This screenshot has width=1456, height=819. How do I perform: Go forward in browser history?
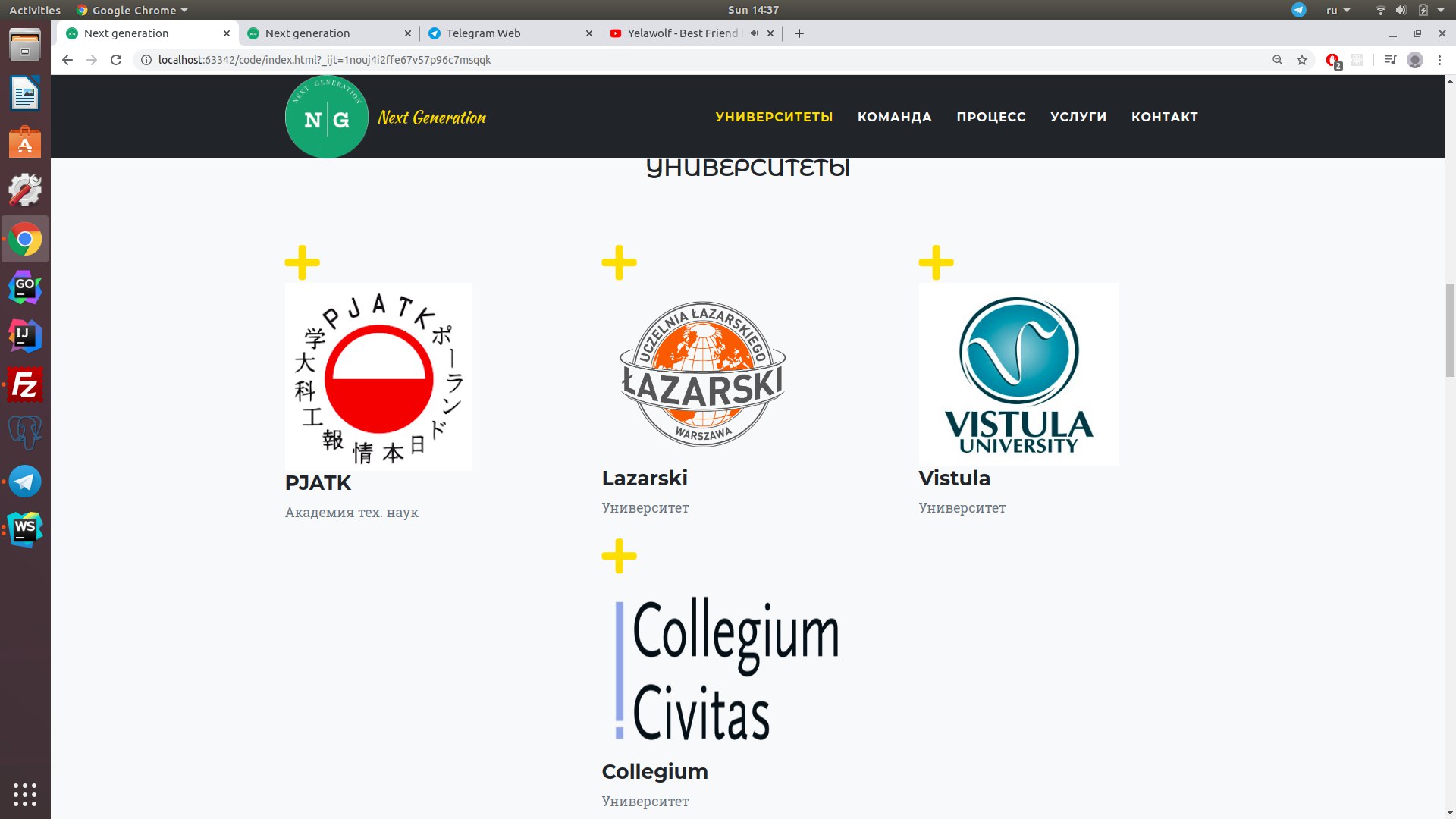point(92,60)
